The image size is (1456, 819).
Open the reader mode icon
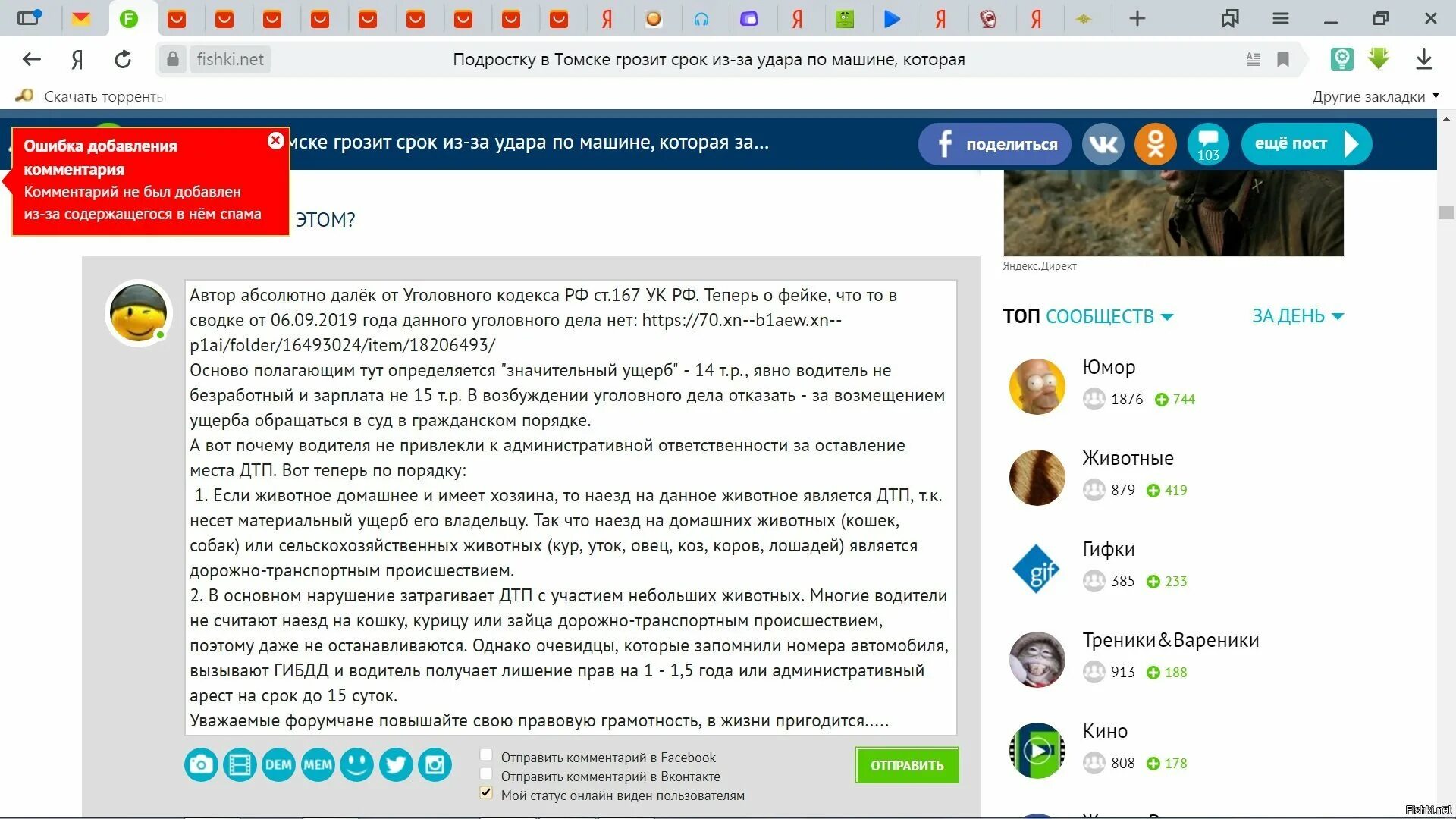1253,59
